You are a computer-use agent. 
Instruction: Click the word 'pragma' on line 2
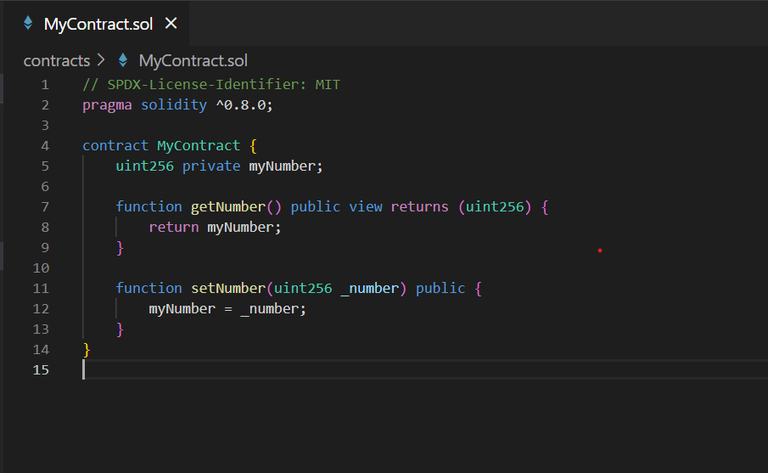click(107, 105)
